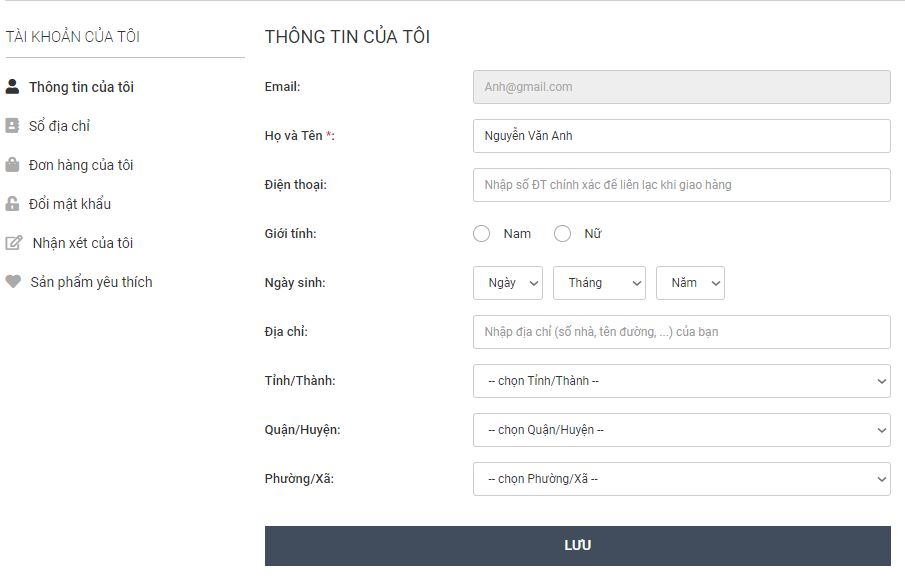Open Sản phẩm yêu thích link
The width and height of the screenshot is (905, 580).
[x=91, y=282]
